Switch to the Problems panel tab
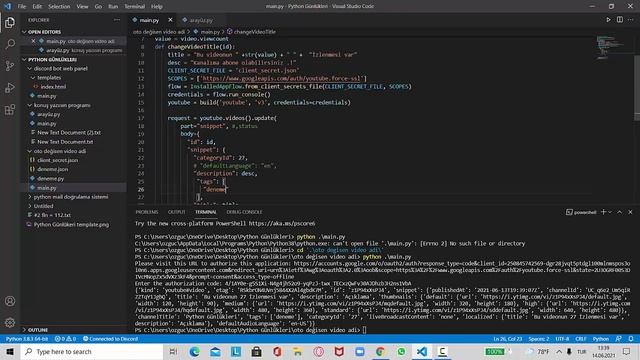640x360 pixels. tap(147, 212)
